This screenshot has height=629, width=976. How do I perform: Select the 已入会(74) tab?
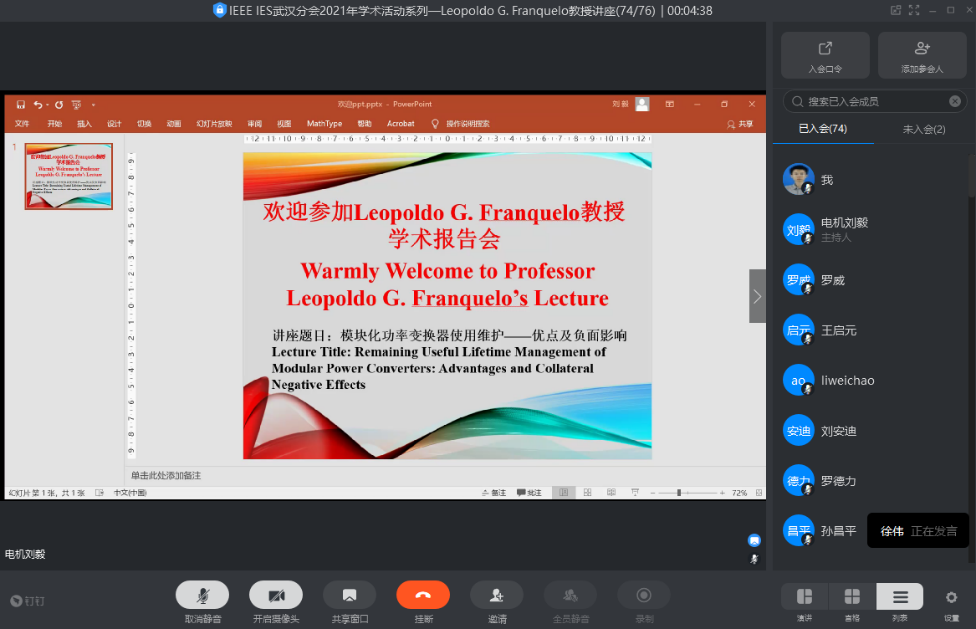point(823,129)
